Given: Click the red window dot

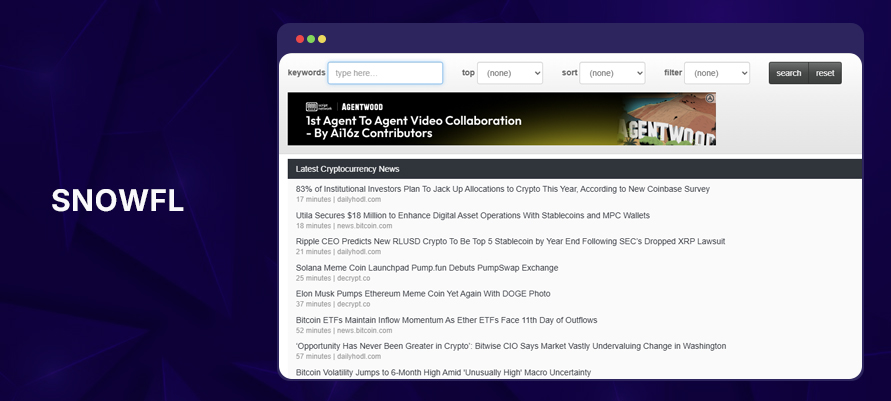Looking at the screenshot, I should [x=300, y=39].
